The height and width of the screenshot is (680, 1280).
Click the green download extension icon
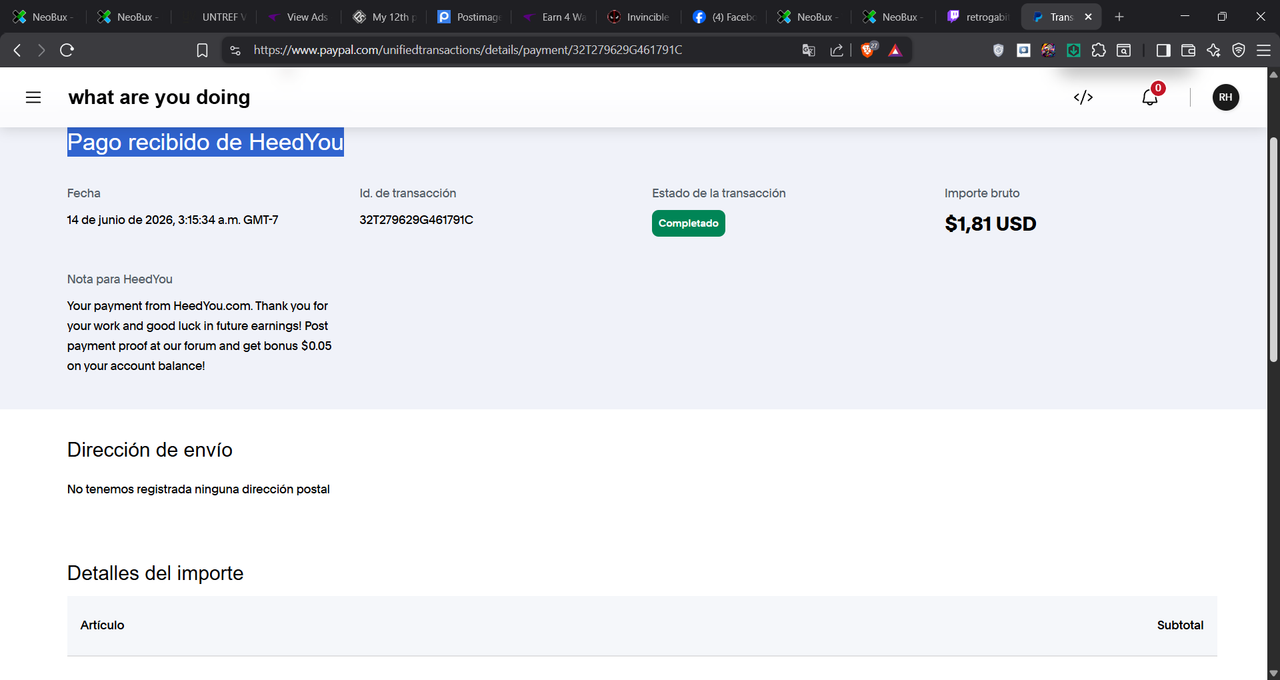pyautogui.click(x=1073, y=50)
